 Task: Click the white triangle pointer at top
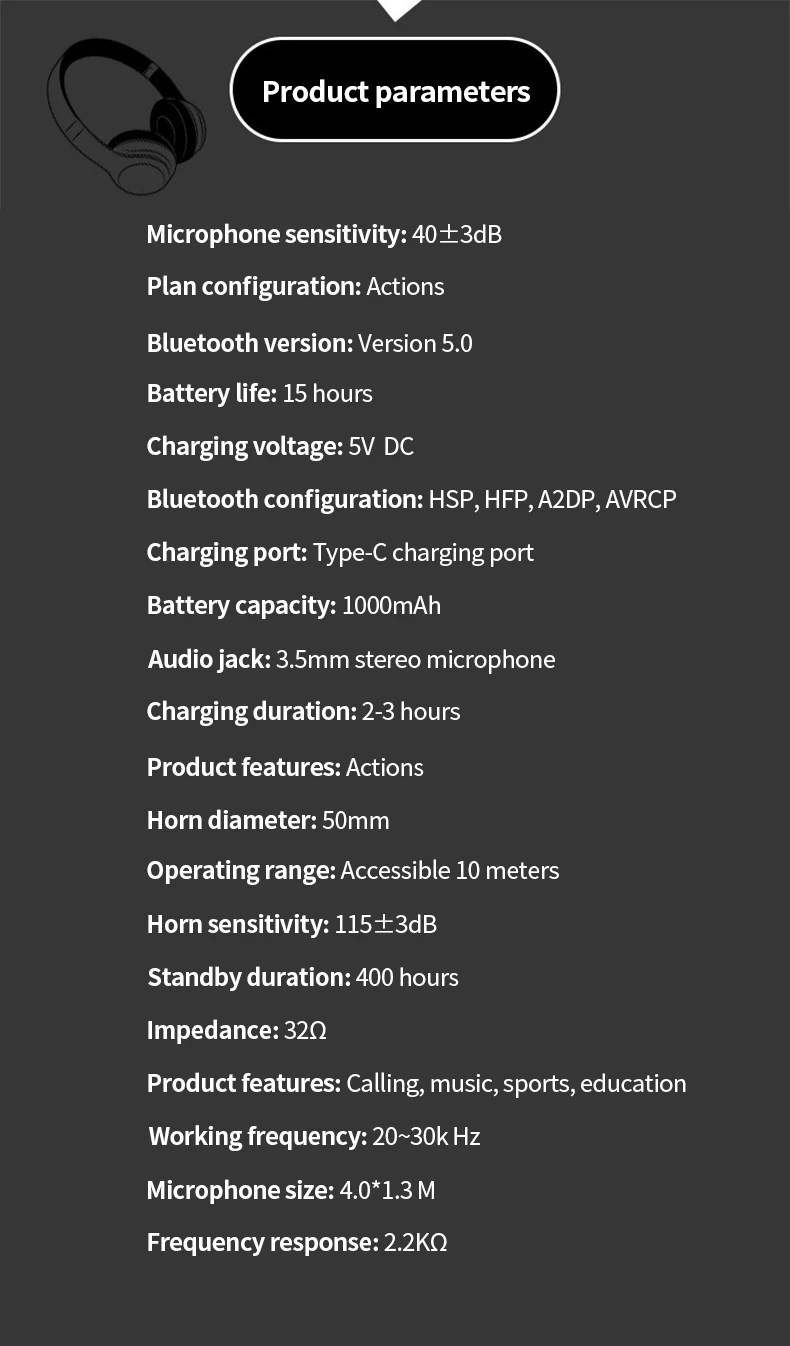coord(398,10)
